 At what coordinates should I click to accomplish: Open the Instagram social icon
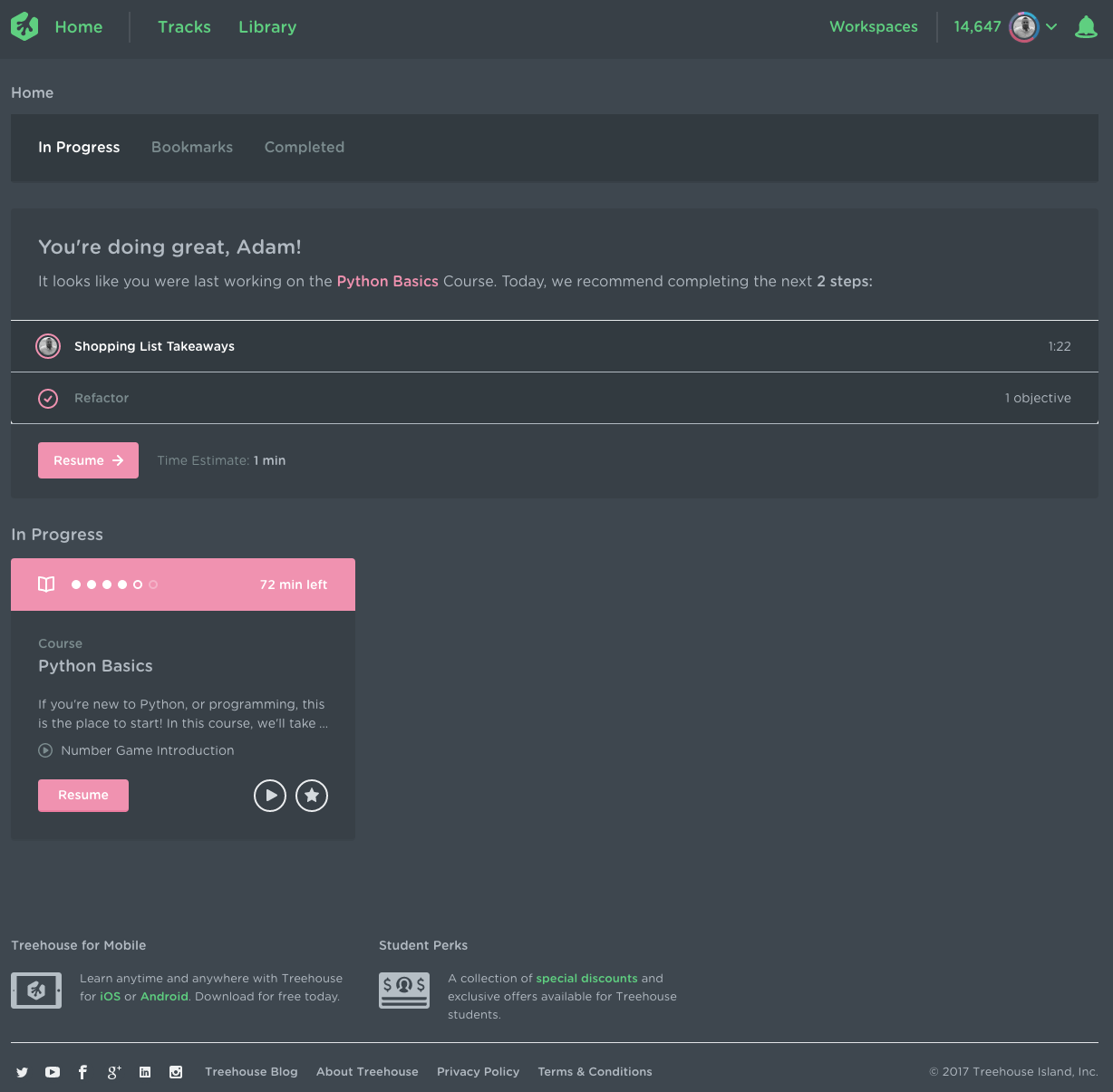[x=176, y=1072]
